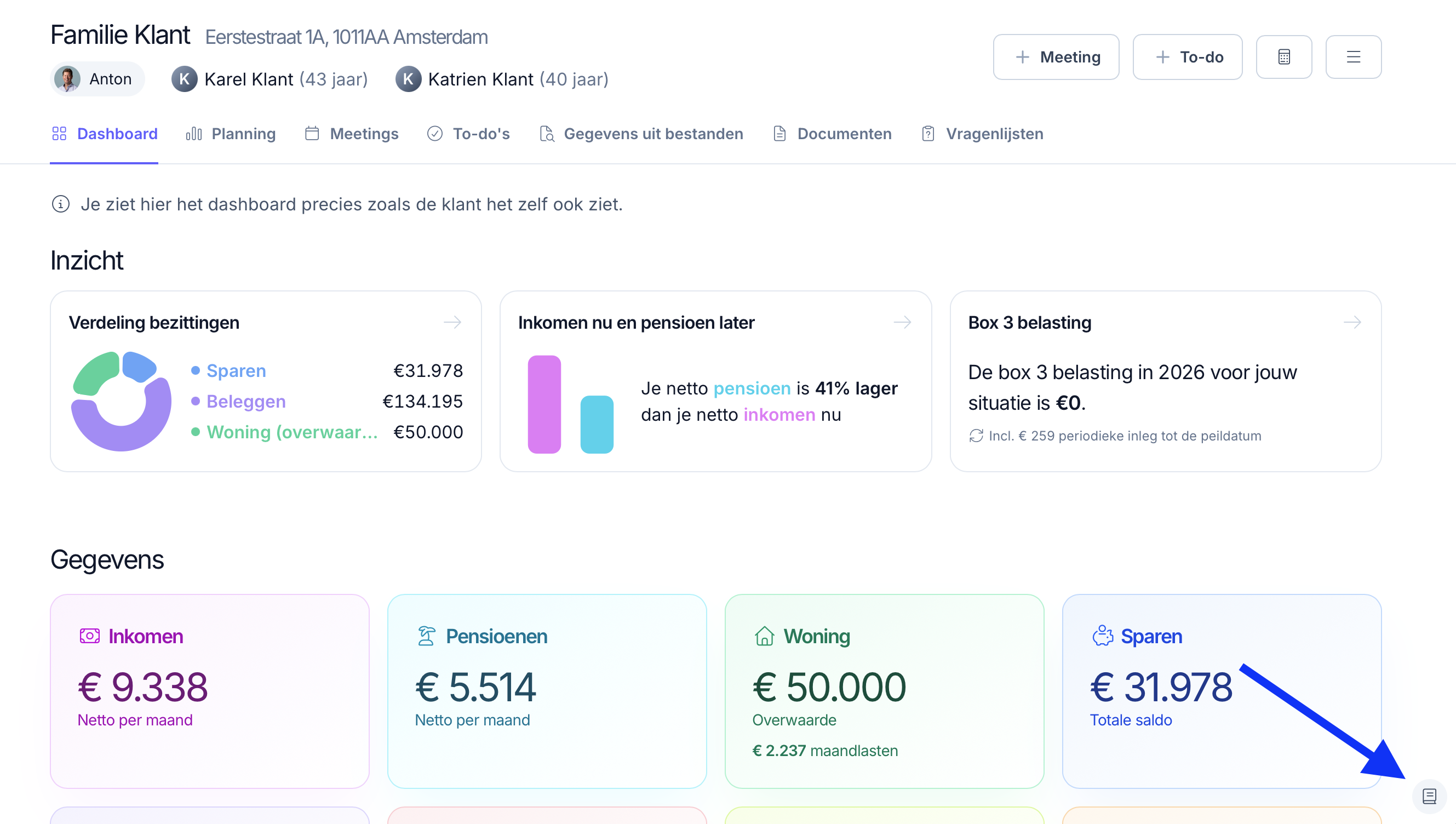Screen dimensions: 1456x824
Task: Click the Beleggen legend entry
Action: click(x=238, y=400)
